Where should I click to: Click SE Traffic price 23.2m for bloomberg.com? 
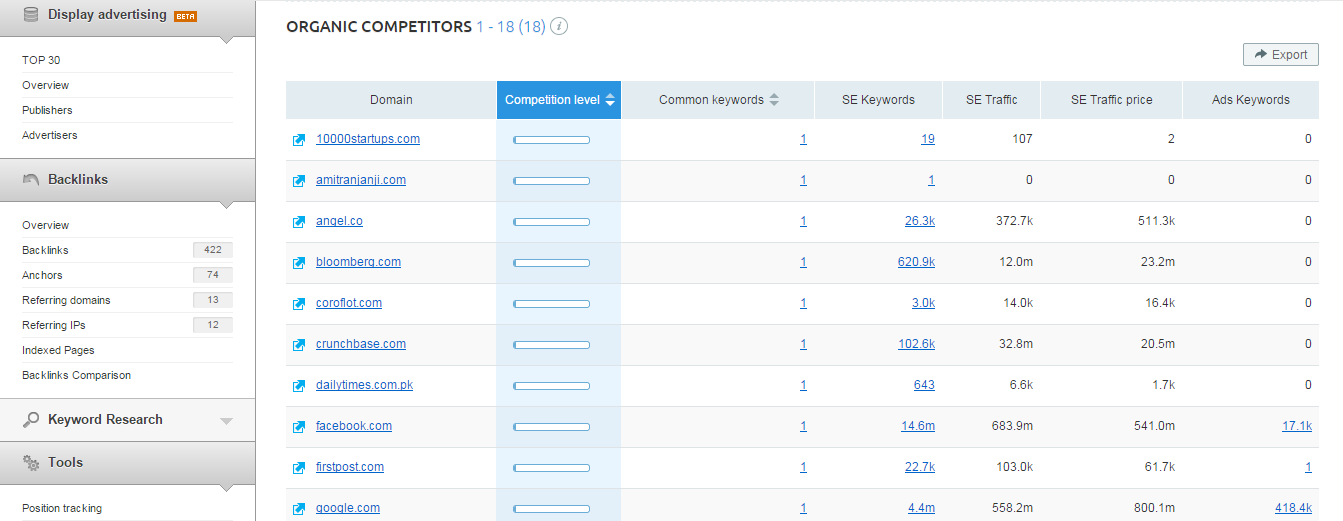coord(1157,262)
